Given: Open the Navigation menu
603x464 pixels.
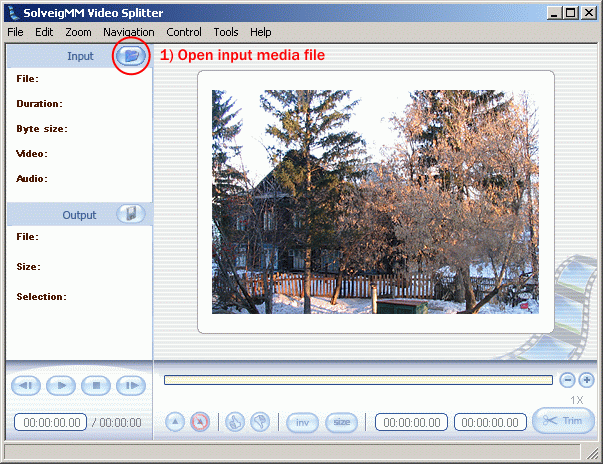Looking at the screenshot, I should pyautogui.click(x=129, y=32).
